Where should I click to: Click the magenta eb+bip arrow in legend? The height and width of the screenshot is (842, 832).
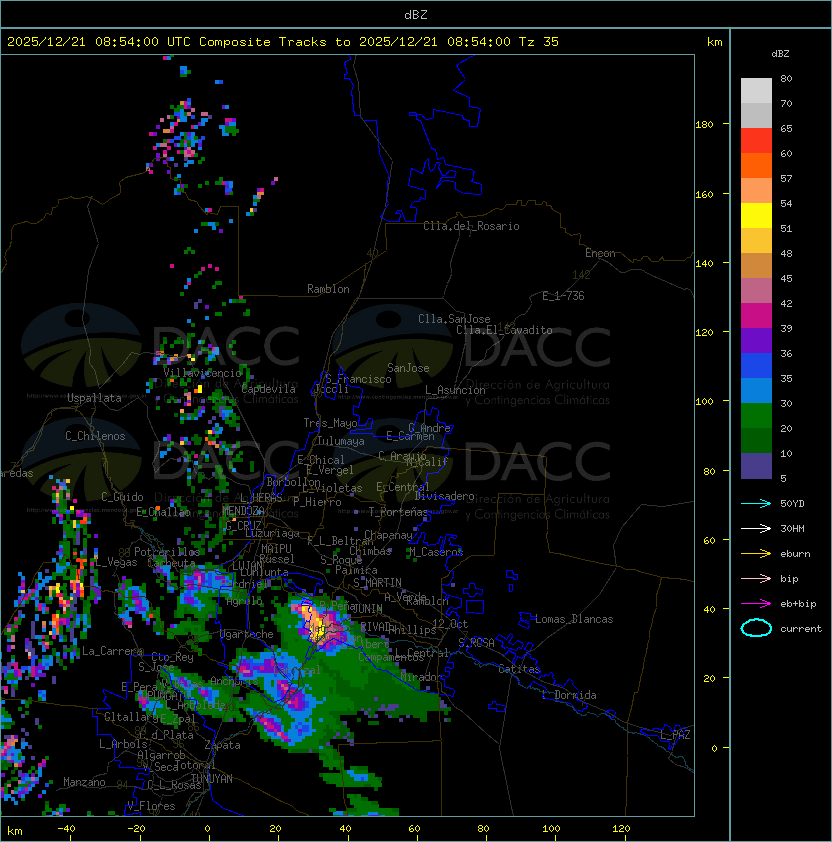coord(756,604)
